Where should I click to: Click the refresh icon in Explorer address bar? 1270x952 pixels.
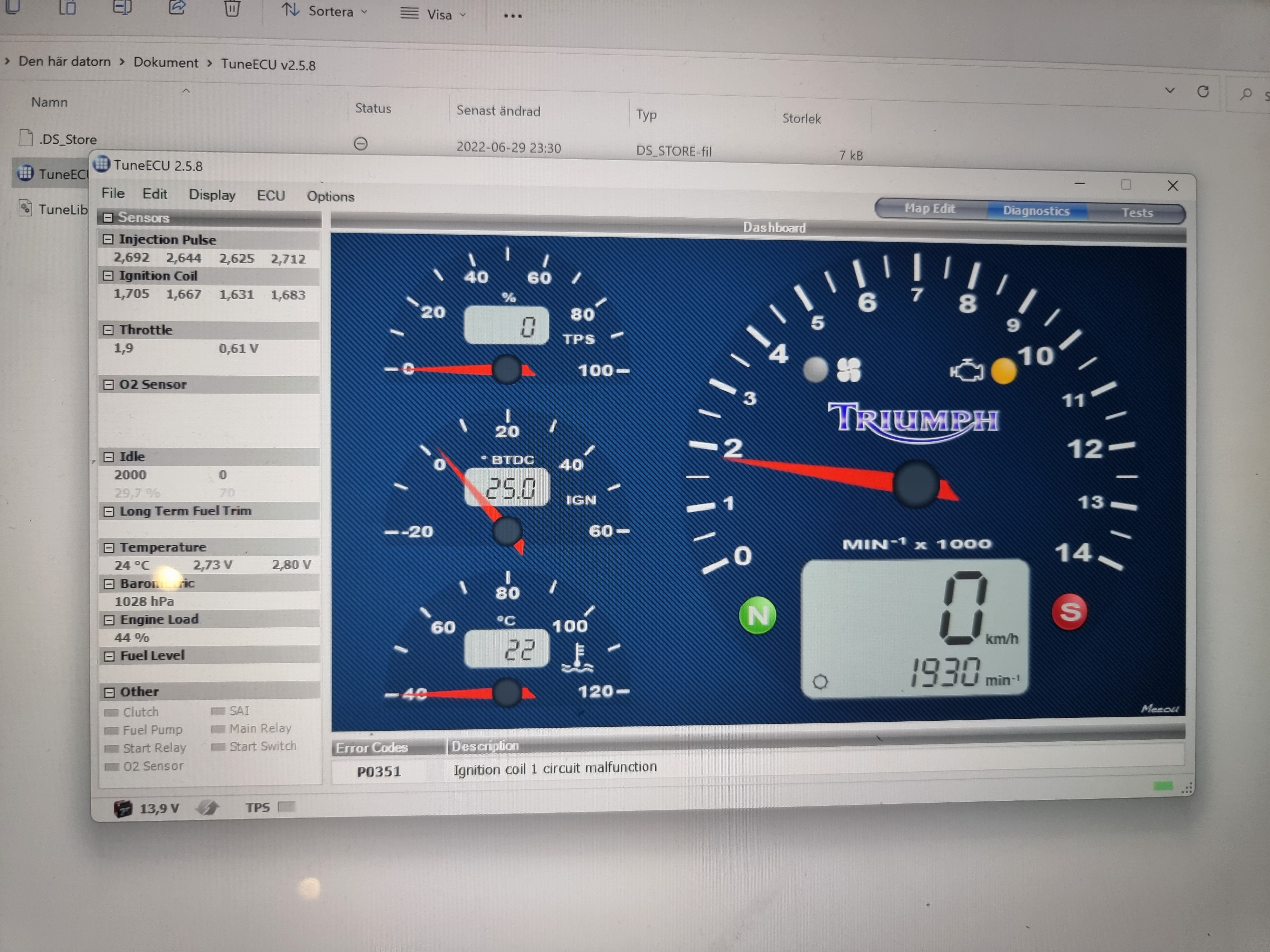(1203, 91)
